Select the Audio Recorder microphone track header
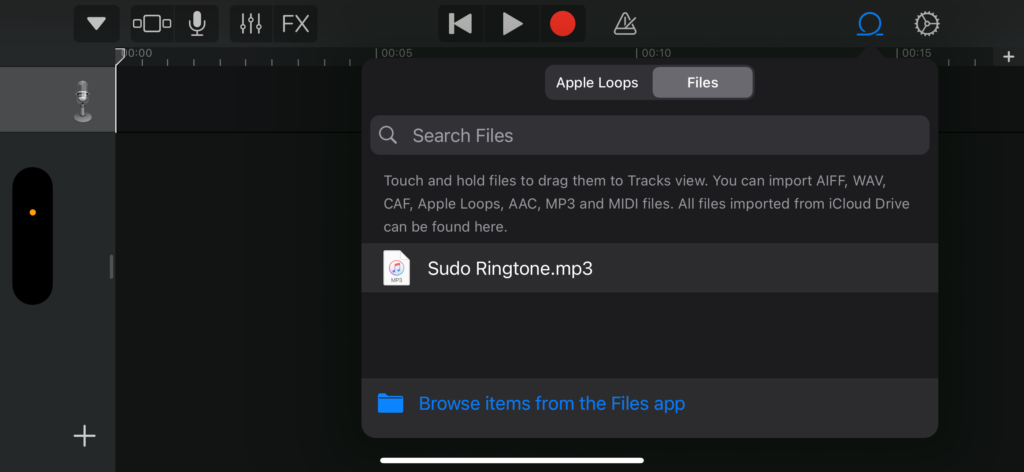 [57, 100]
